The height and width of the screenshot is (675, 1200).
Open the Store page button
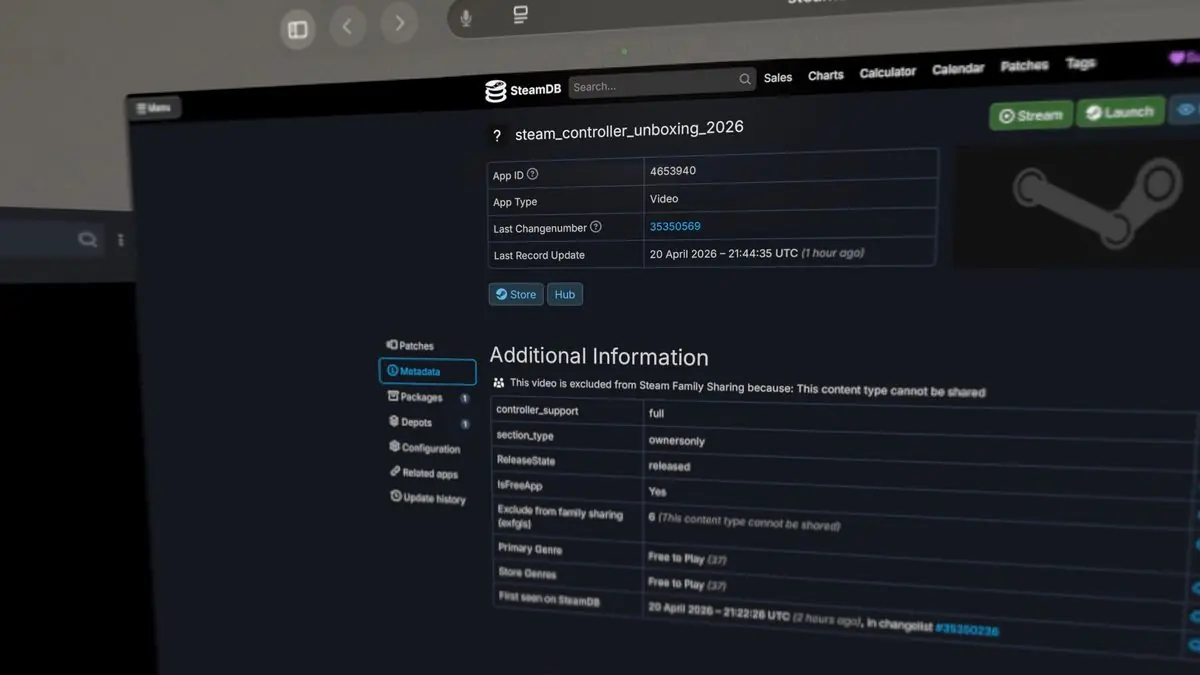coord(515,294)
